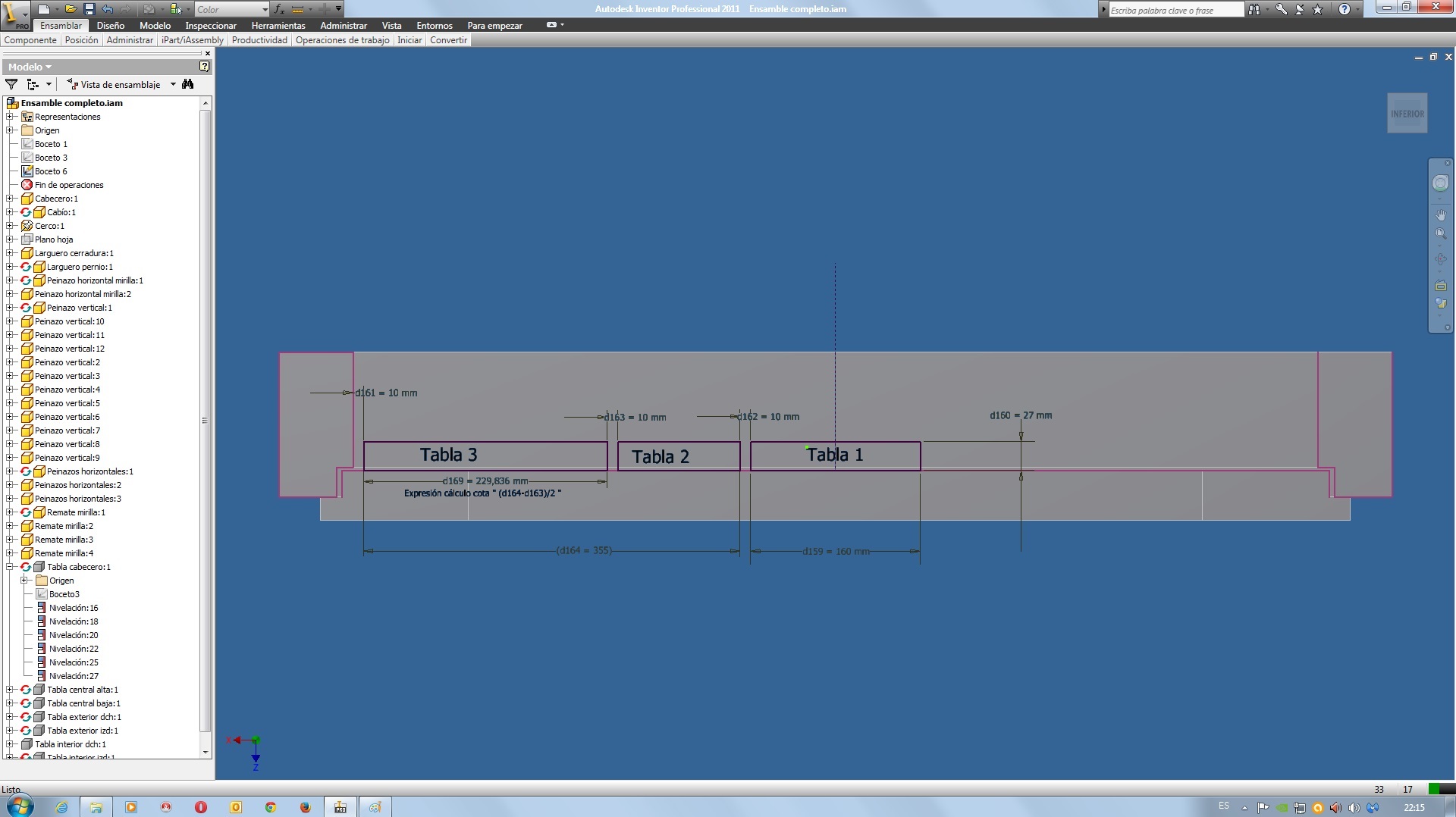Switch to the Inspeccionar ribbon tab
1456x817 pixels.
(211, 25)
